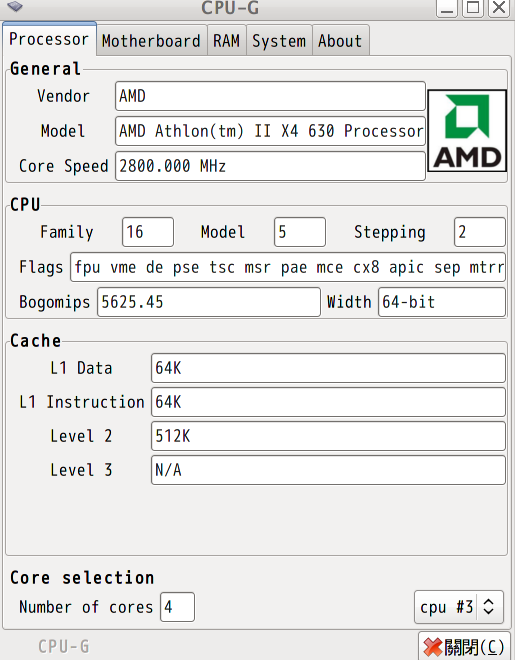
Task: Click the Number of cores field 4
Action: pyautogui.click(x=177, y=607)
